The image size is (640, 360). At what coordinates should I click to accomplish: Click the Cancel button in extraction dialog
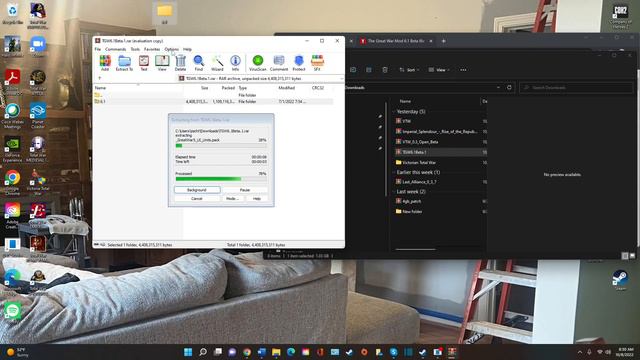click(197, 198)
